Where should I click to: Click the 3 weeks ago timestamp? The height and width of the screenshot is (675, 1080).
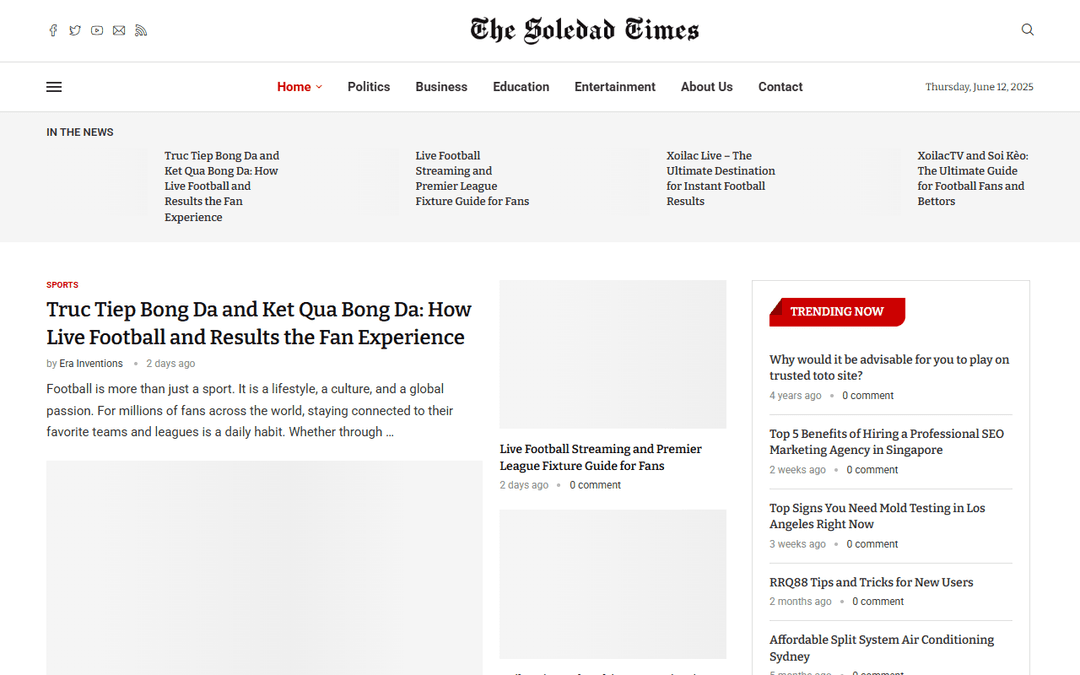point(797,544)
